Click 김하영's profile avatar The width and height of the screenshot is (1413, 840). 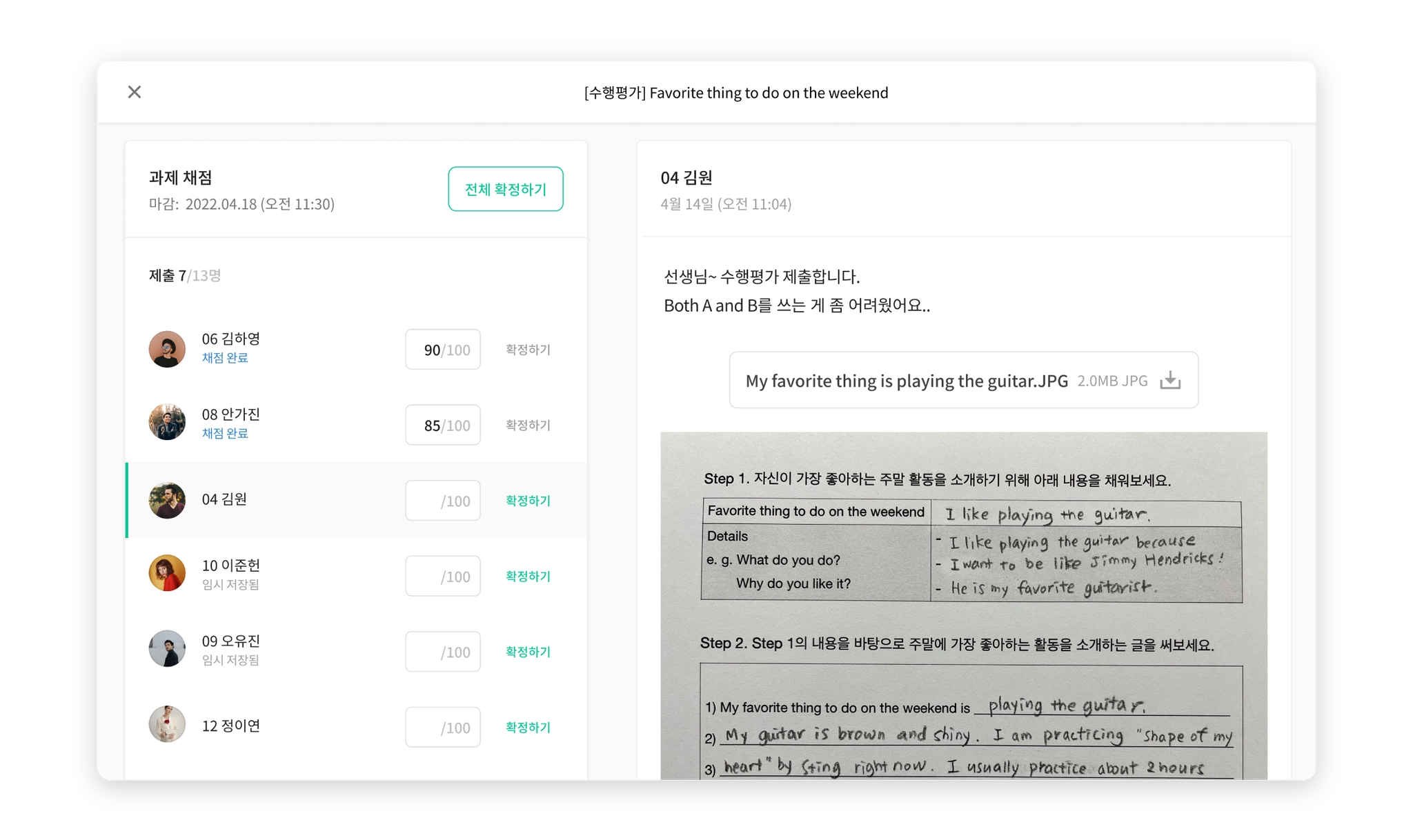pos(167,349)
